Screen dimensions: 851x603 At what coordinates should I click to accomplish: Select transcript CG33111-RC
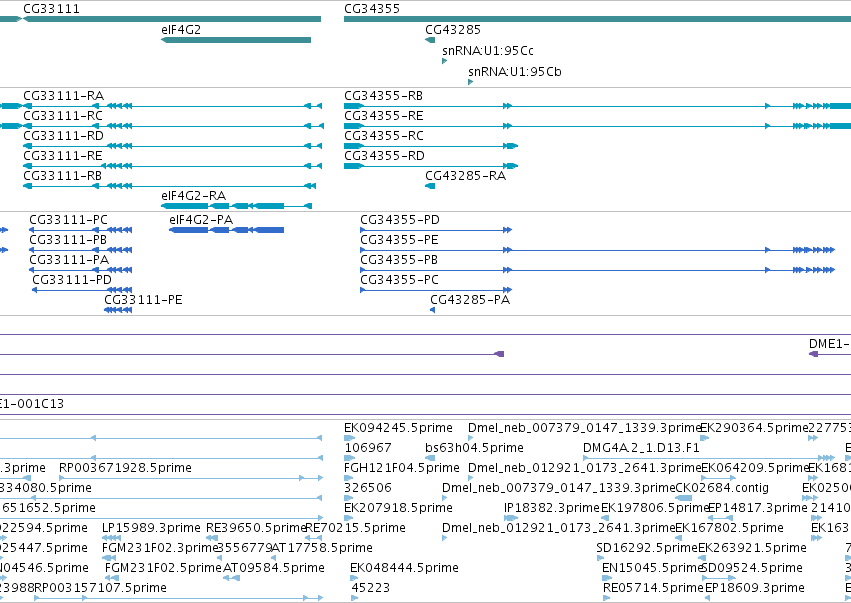click(63, 116)
